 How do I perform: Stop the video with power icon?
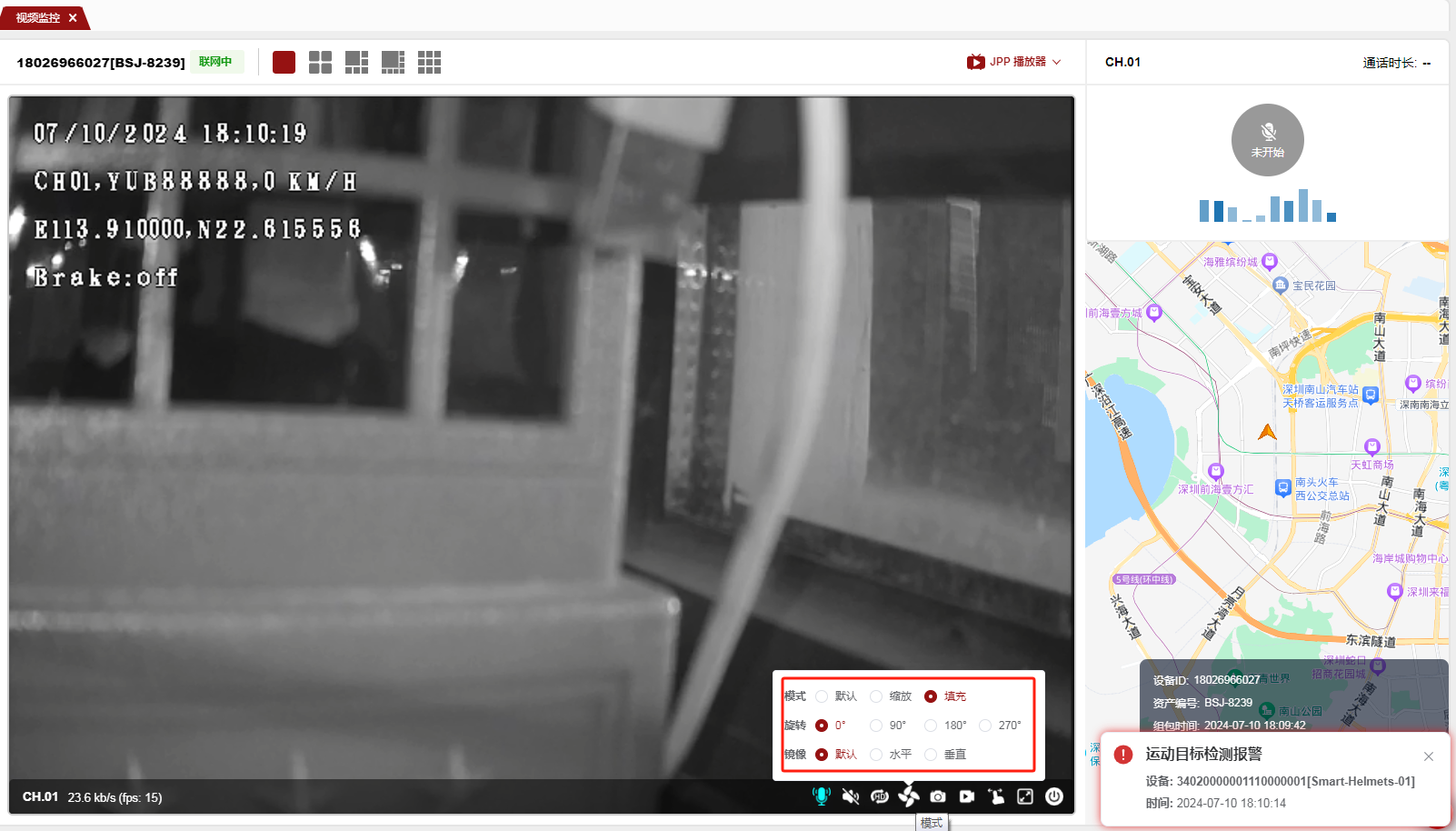[x=1054, y=796]
